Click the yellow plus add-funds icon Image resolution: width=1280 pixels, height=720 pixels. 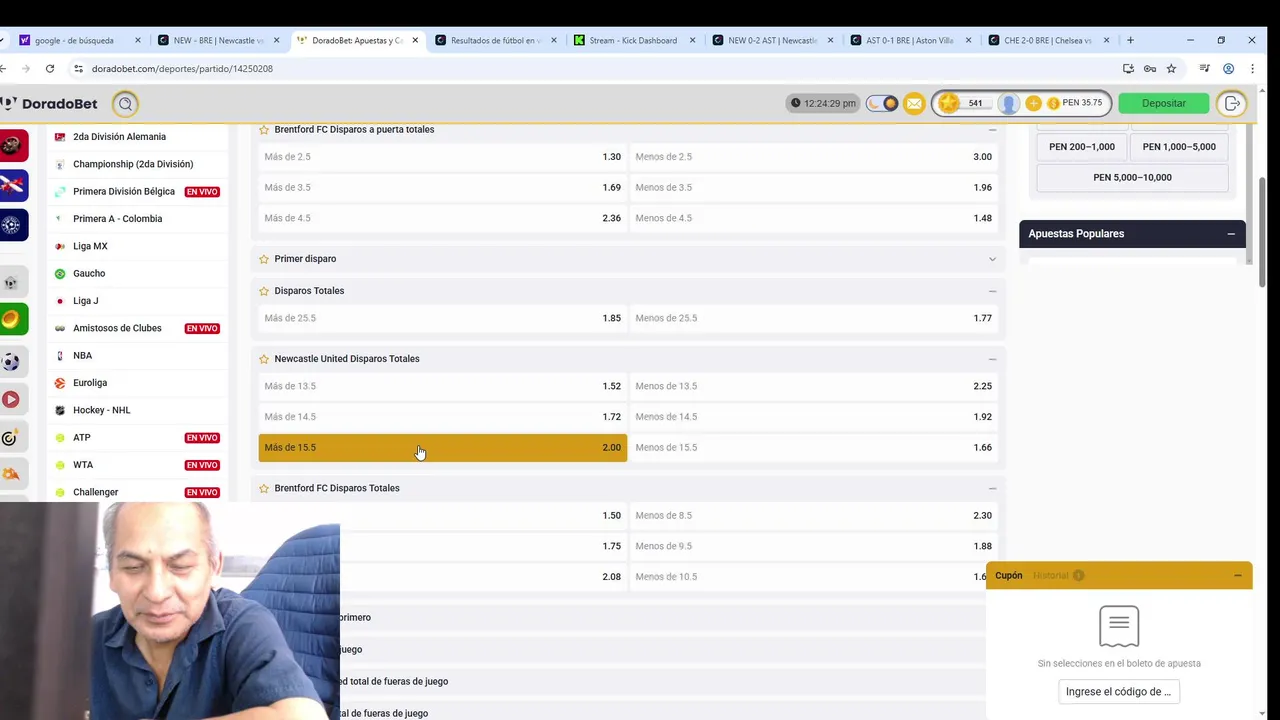coord(1033,103)
